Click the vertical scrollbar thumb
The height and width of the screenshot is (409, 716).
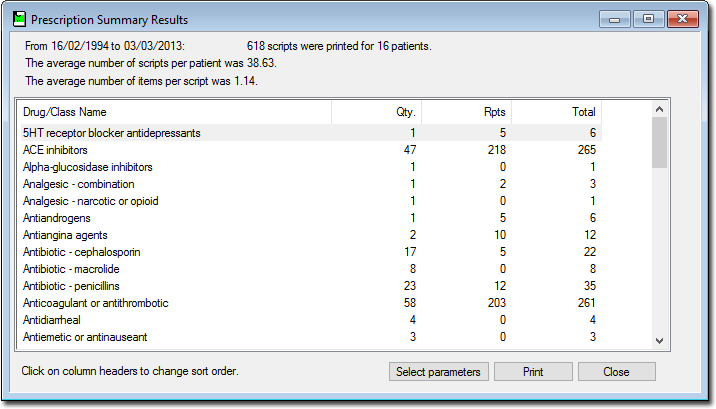tap(659, 142)
